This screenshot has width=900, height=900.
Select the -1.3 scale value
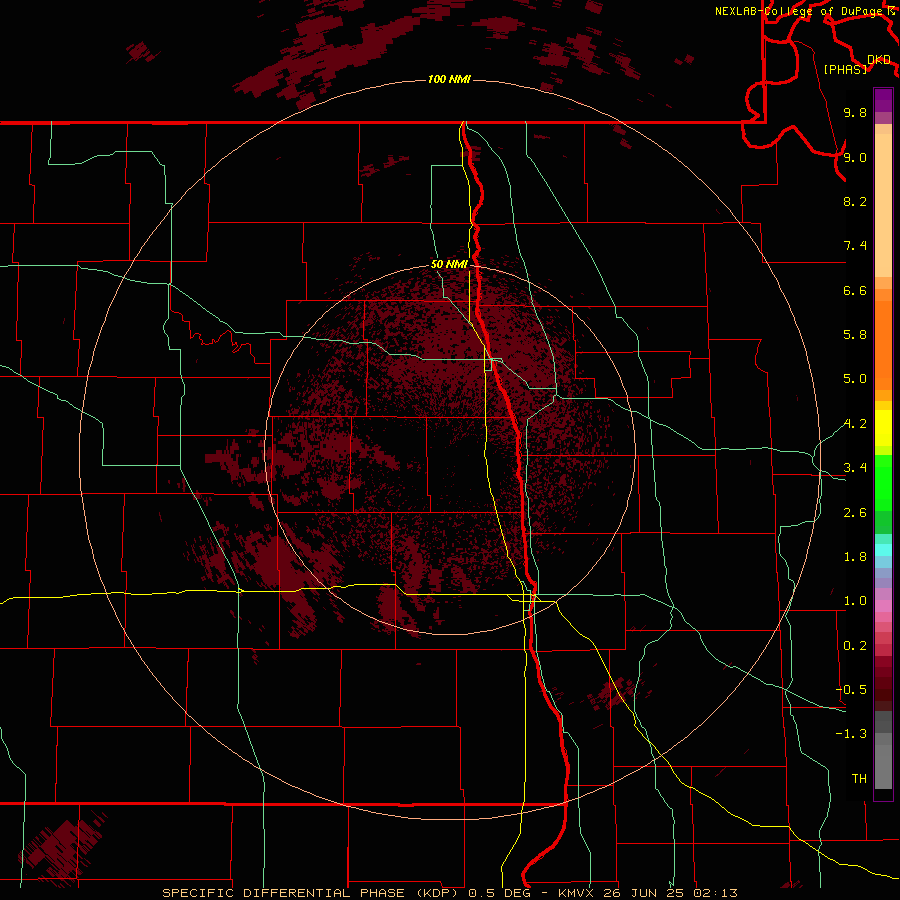coord(851,734)
